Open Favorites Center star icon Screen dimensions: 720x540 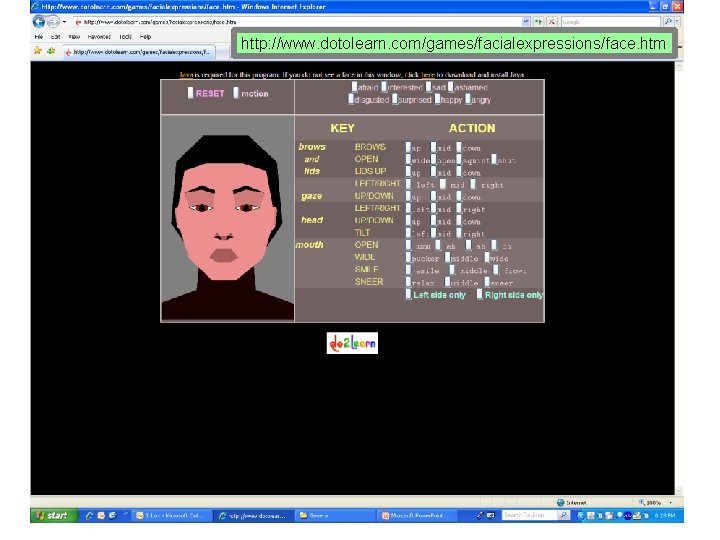point(38,51)
